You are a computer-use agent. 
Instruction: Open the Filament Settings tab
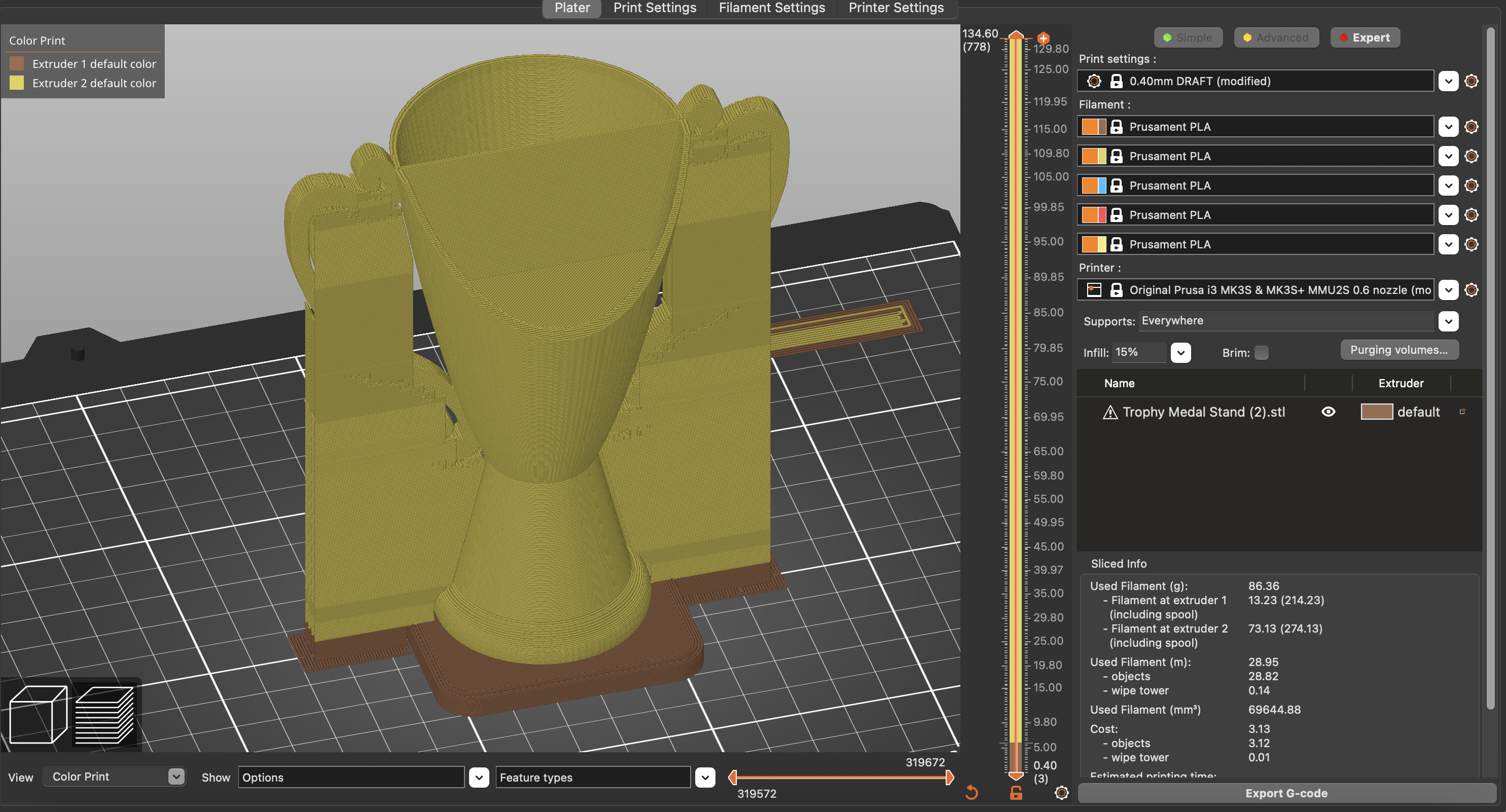[772, 8]
